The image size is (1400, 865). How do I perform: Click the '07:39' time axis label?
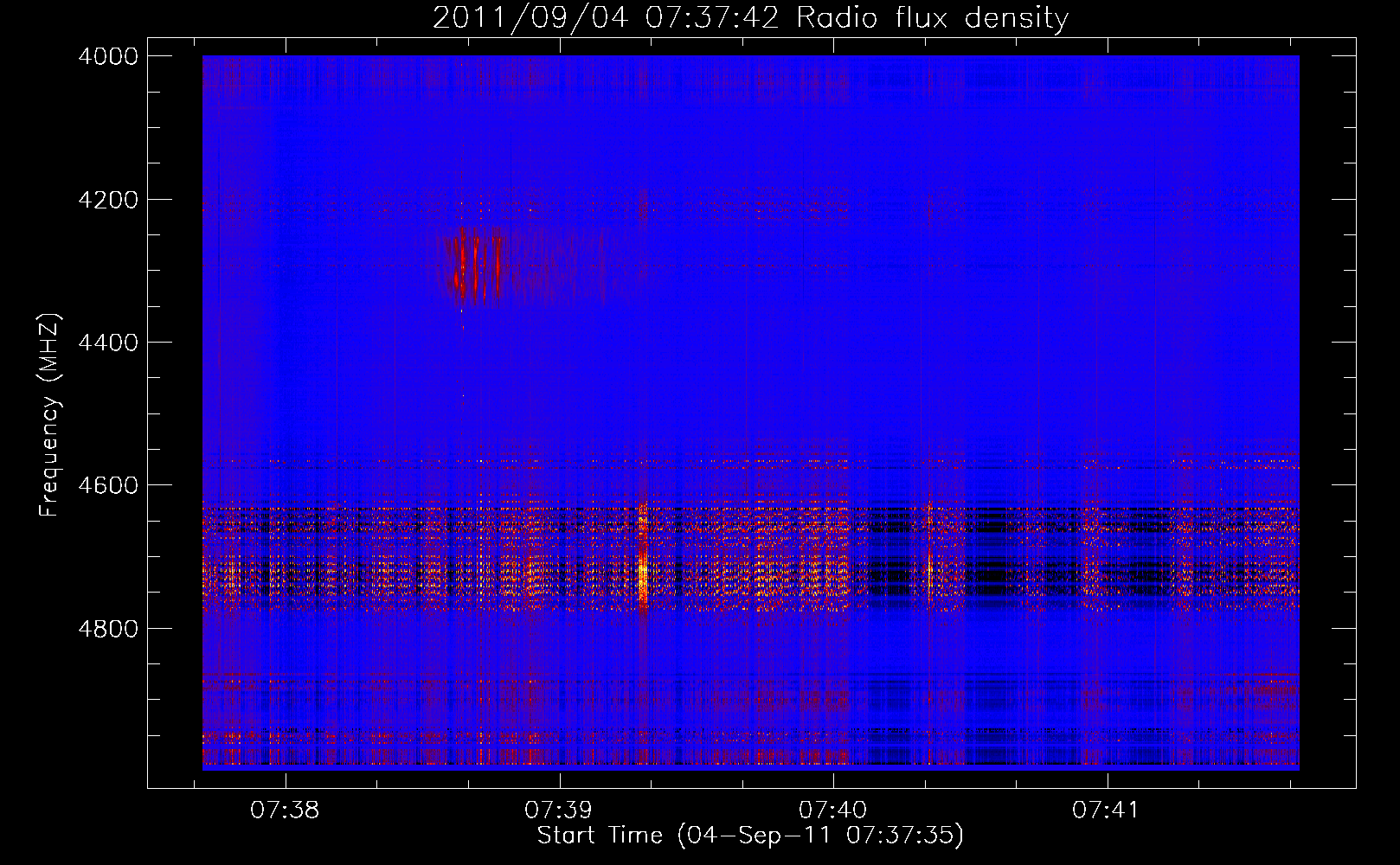[558, 811]
